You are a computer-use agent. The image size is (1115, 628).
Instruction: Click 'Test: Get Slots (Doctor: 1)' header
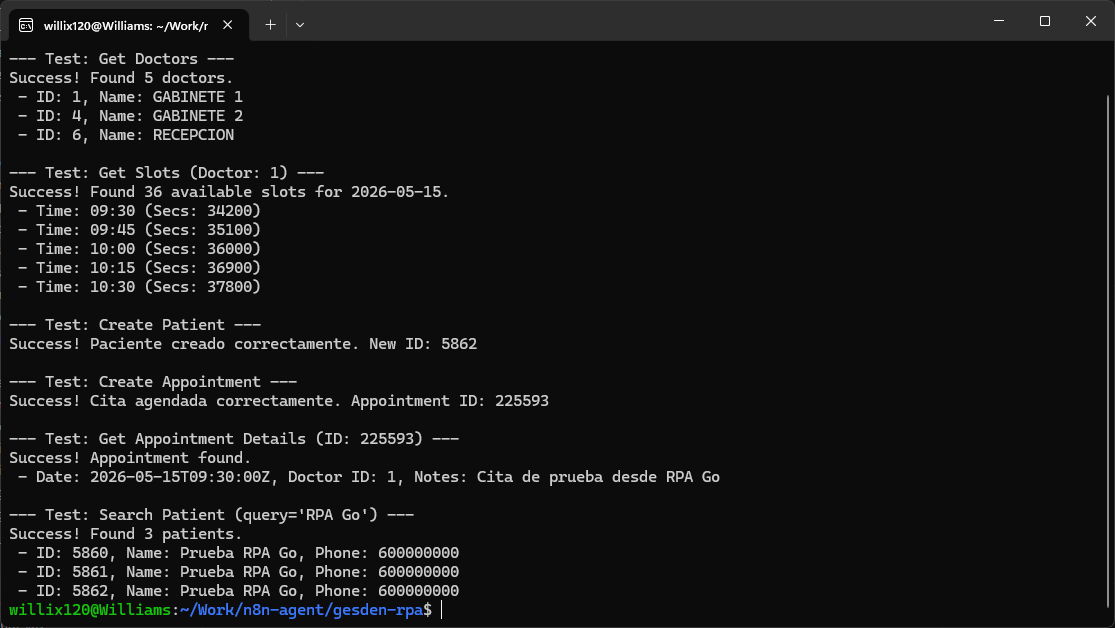coord(166,173)
